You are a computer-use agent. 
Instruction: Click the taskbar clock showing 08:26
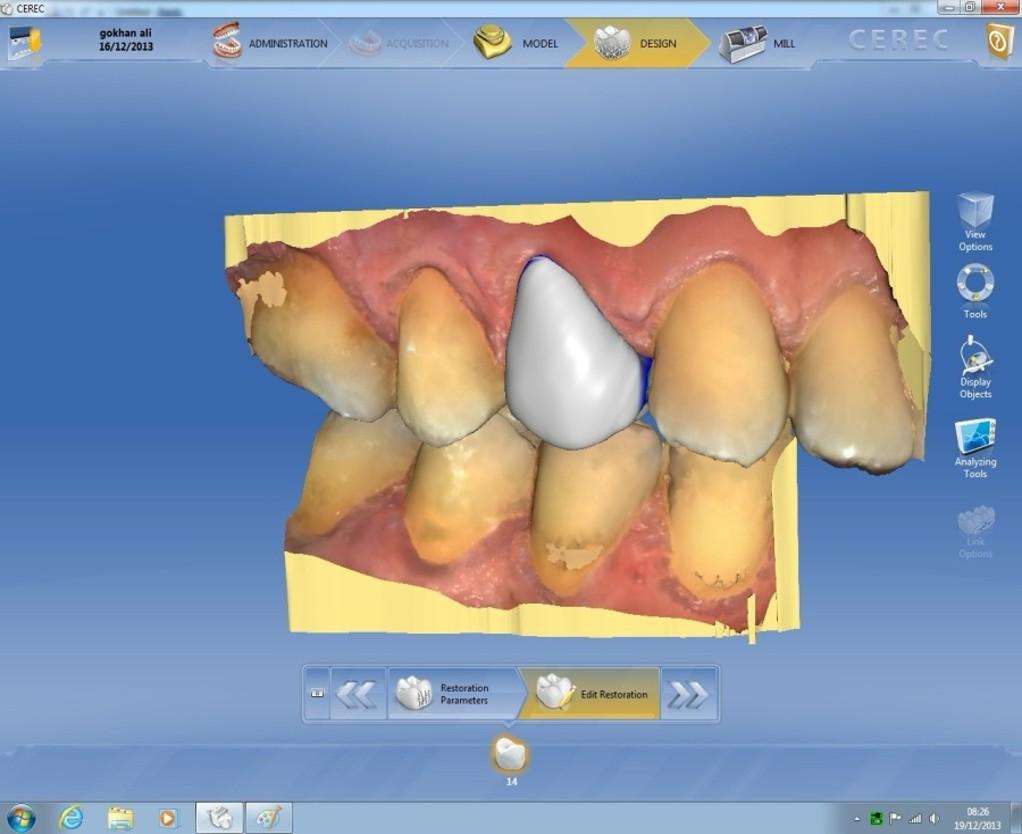[978, 818]
